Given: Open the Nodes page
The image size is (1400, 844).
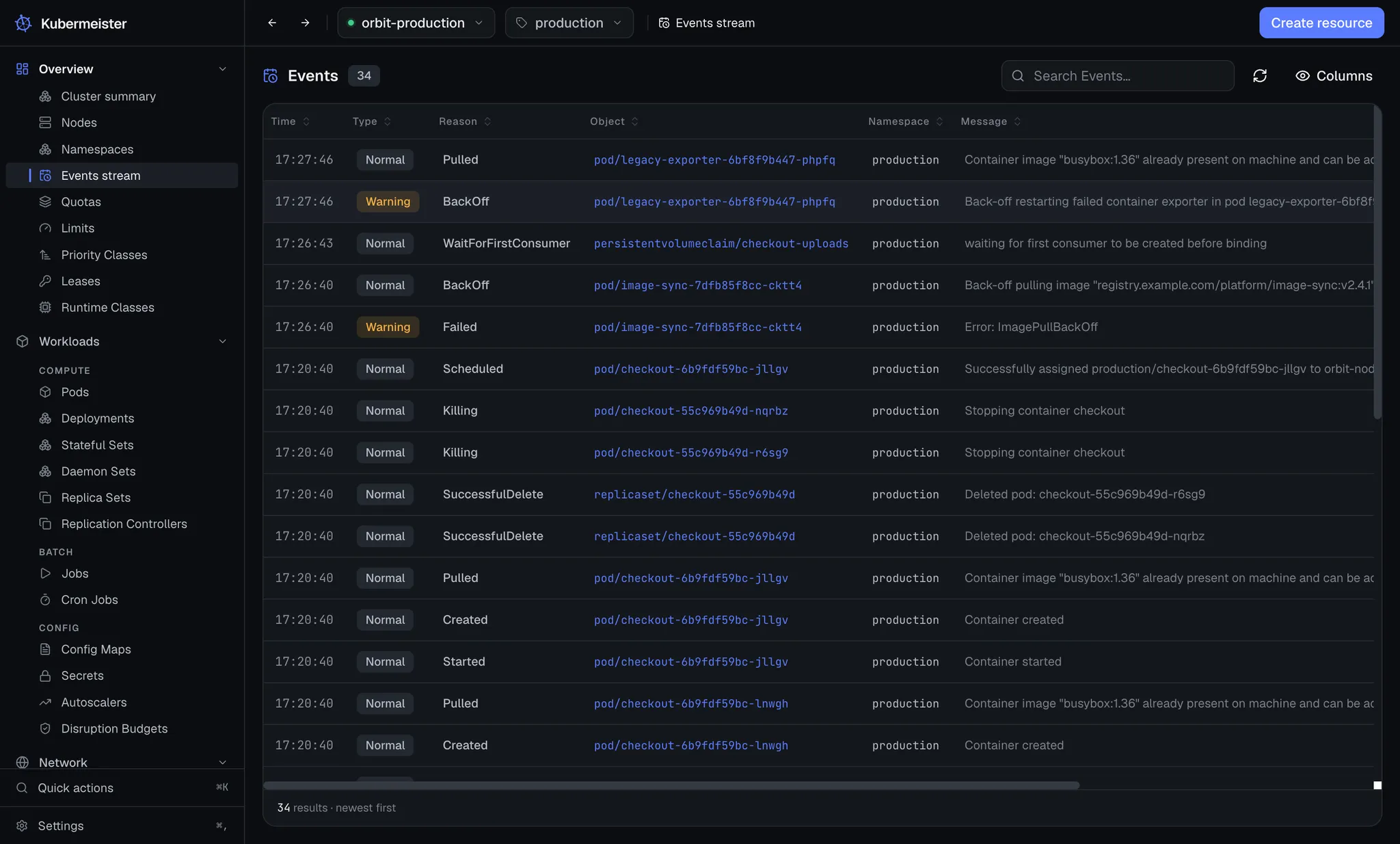Looking at the screenshot, I should click(x=122, y=122).
